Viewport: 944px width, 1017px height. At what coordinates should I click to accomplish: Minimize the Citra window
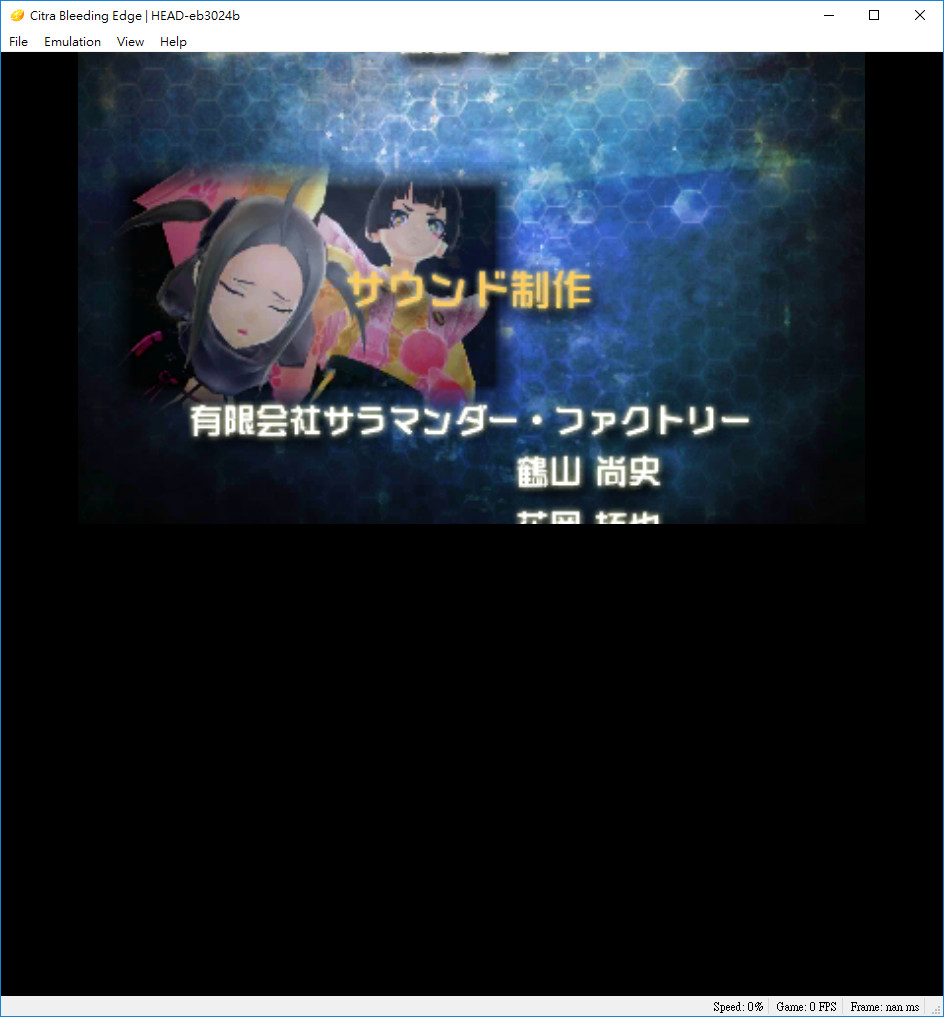(x=829, y=16)
